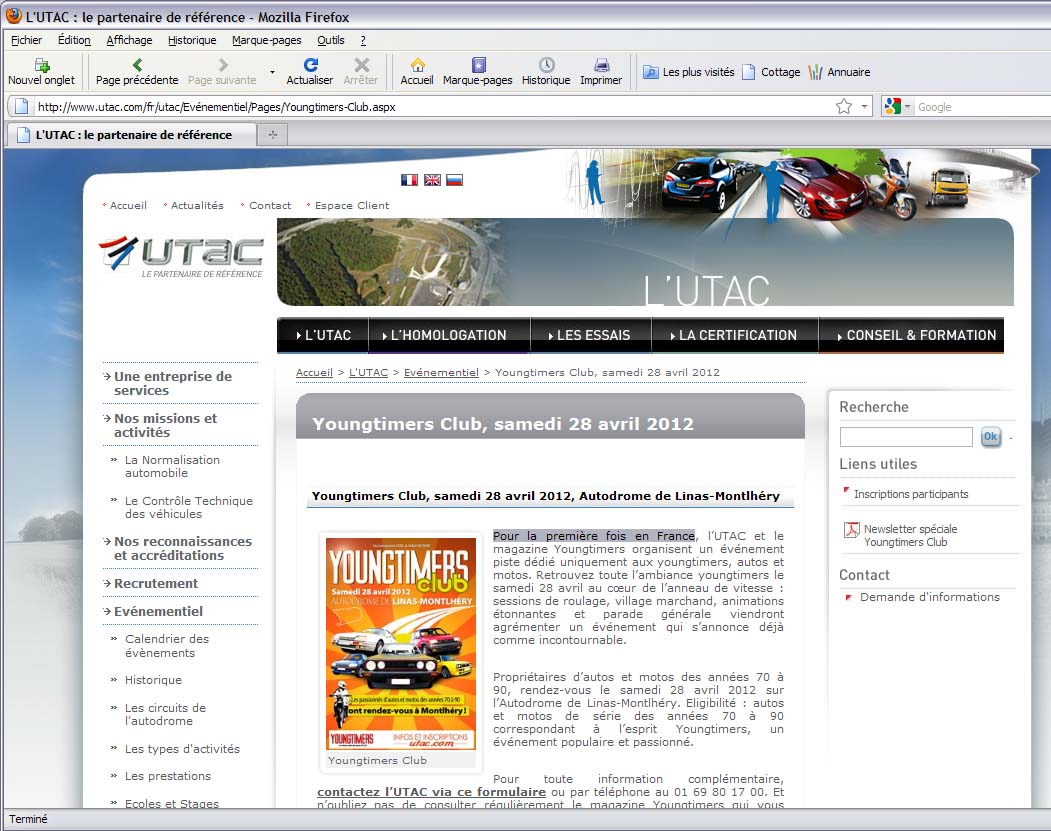Open search engine chooser dropdown arrow
Screen dimensions: 1051x831
click(x=907, y=107)
